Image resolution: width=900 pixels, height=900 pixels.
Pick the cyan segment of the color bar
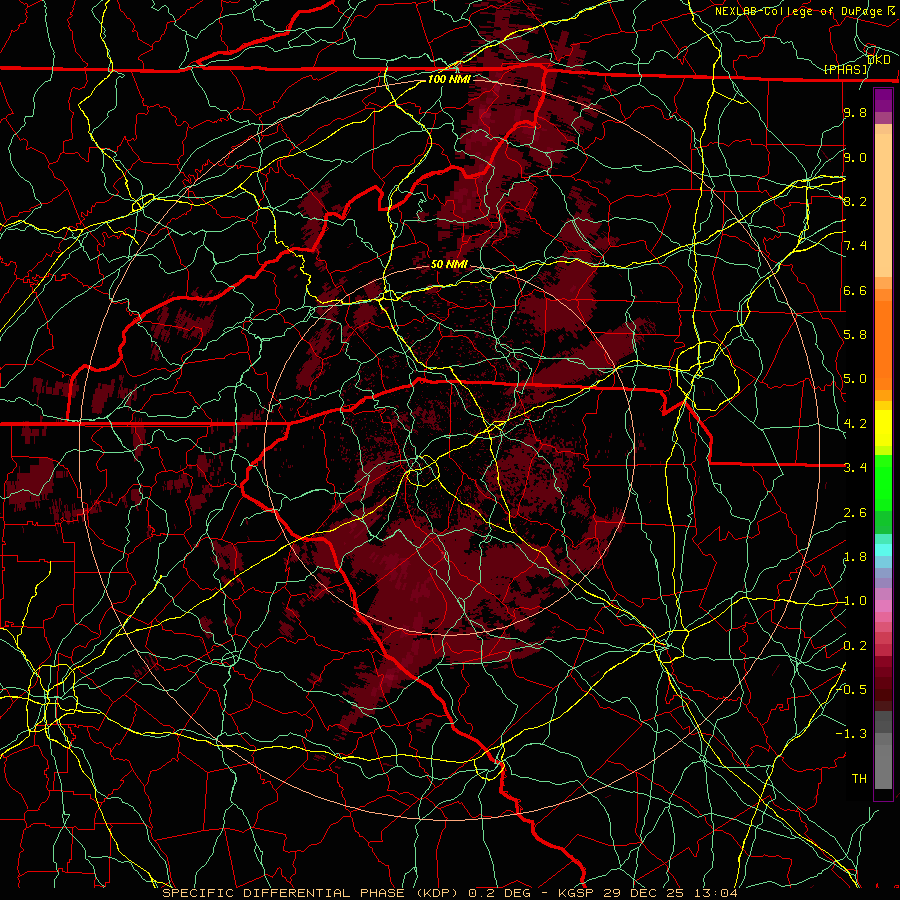tap(883, 550)
